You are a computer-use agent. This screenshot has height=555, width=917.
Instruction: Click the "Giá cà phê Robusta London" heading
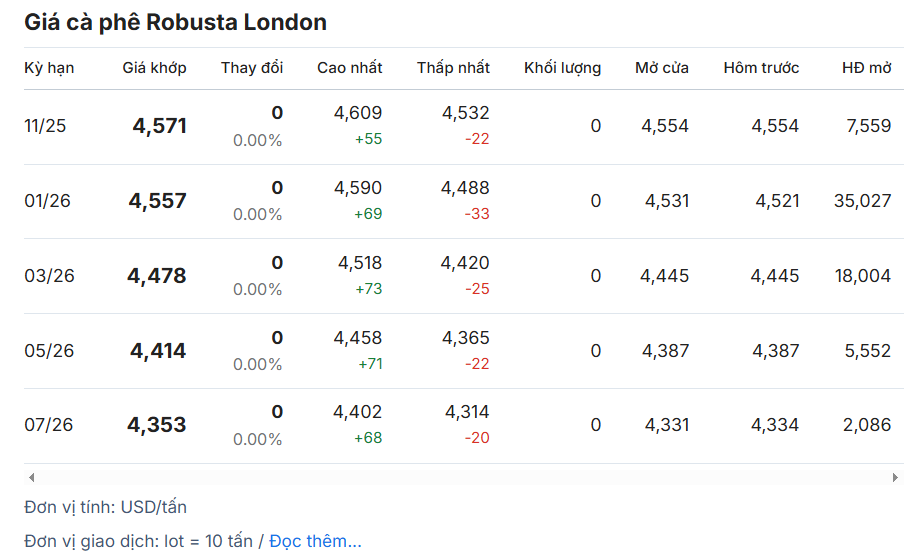175,22
